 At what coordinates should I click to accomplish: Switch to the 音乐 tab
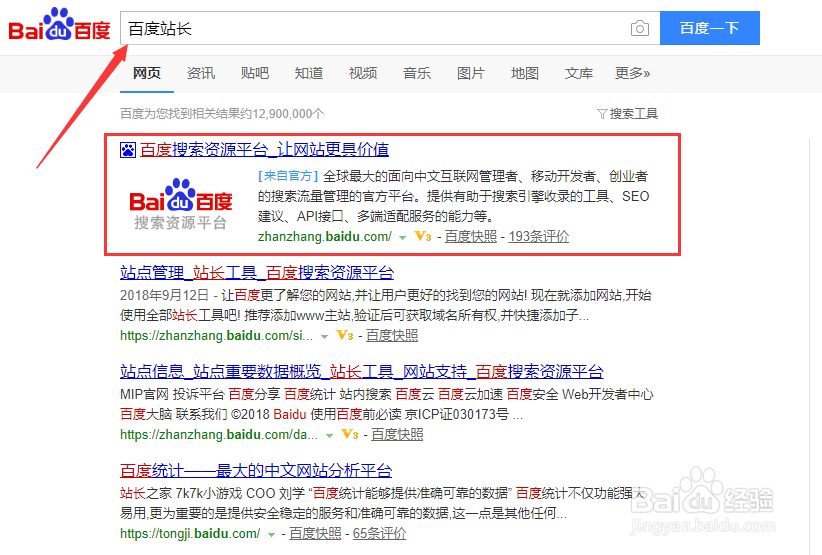417,73
